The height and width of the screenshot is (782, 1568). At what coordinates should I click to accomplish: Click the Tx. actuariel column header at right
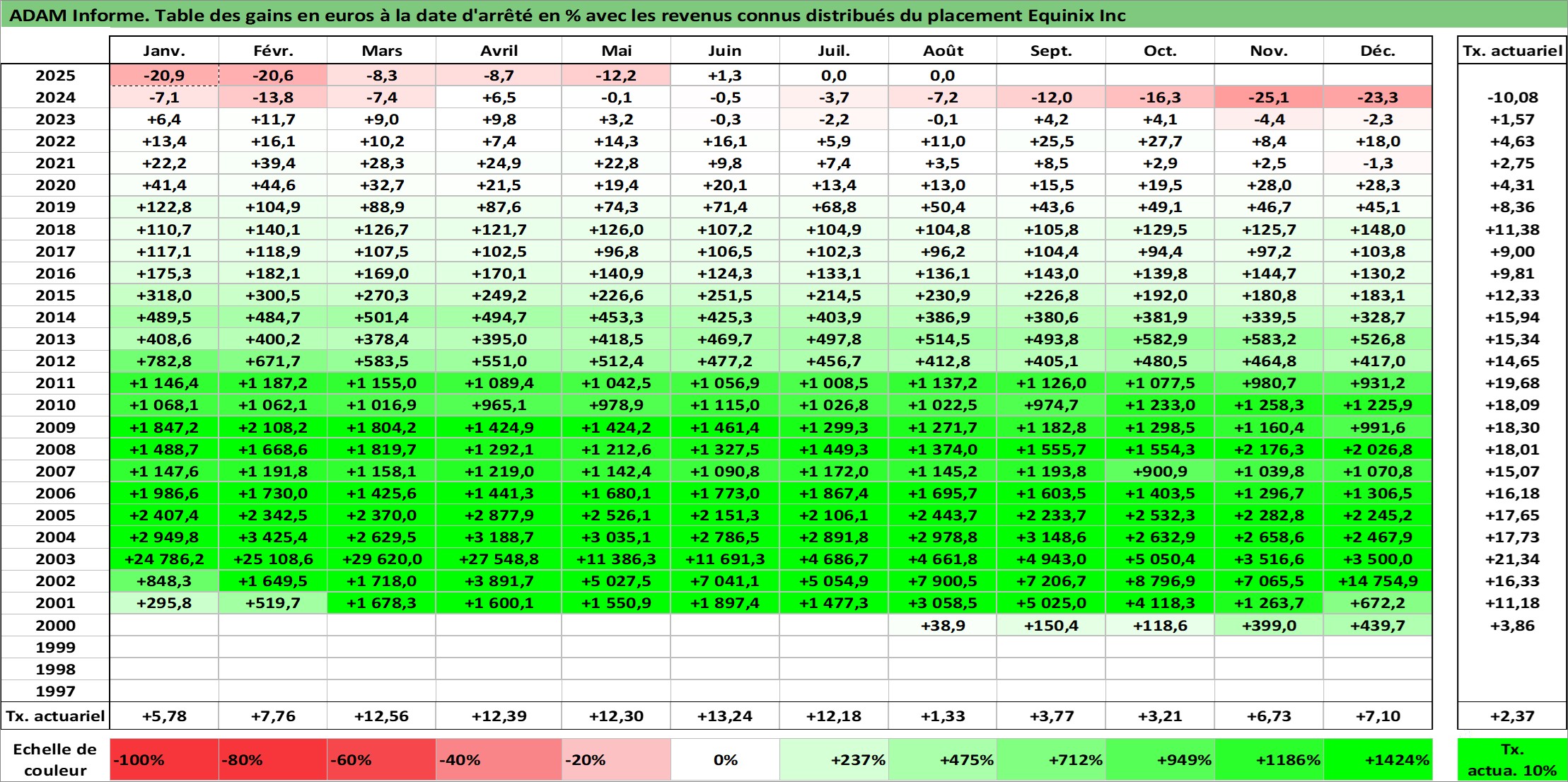[x=1512, y=50]
